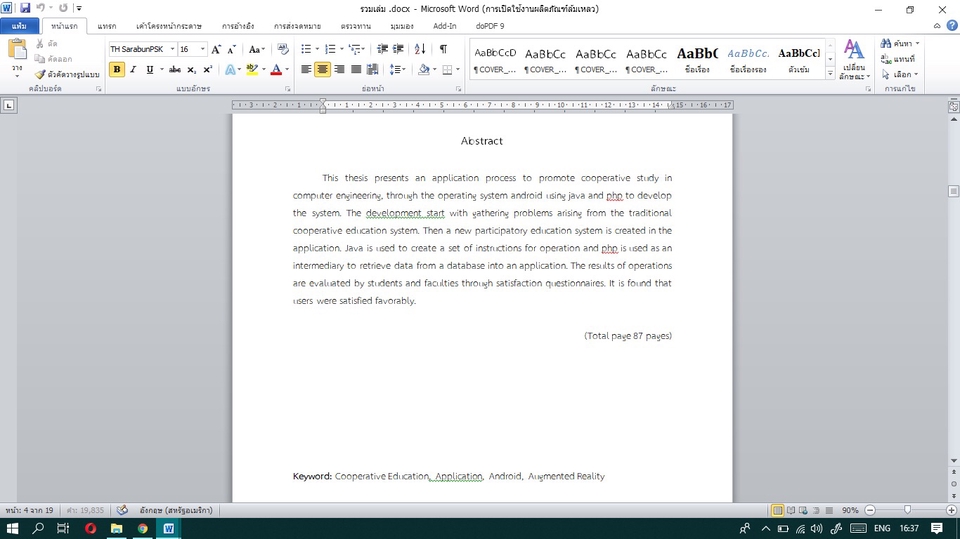Click Thai Distributed alignment icon

pos(372,69)
